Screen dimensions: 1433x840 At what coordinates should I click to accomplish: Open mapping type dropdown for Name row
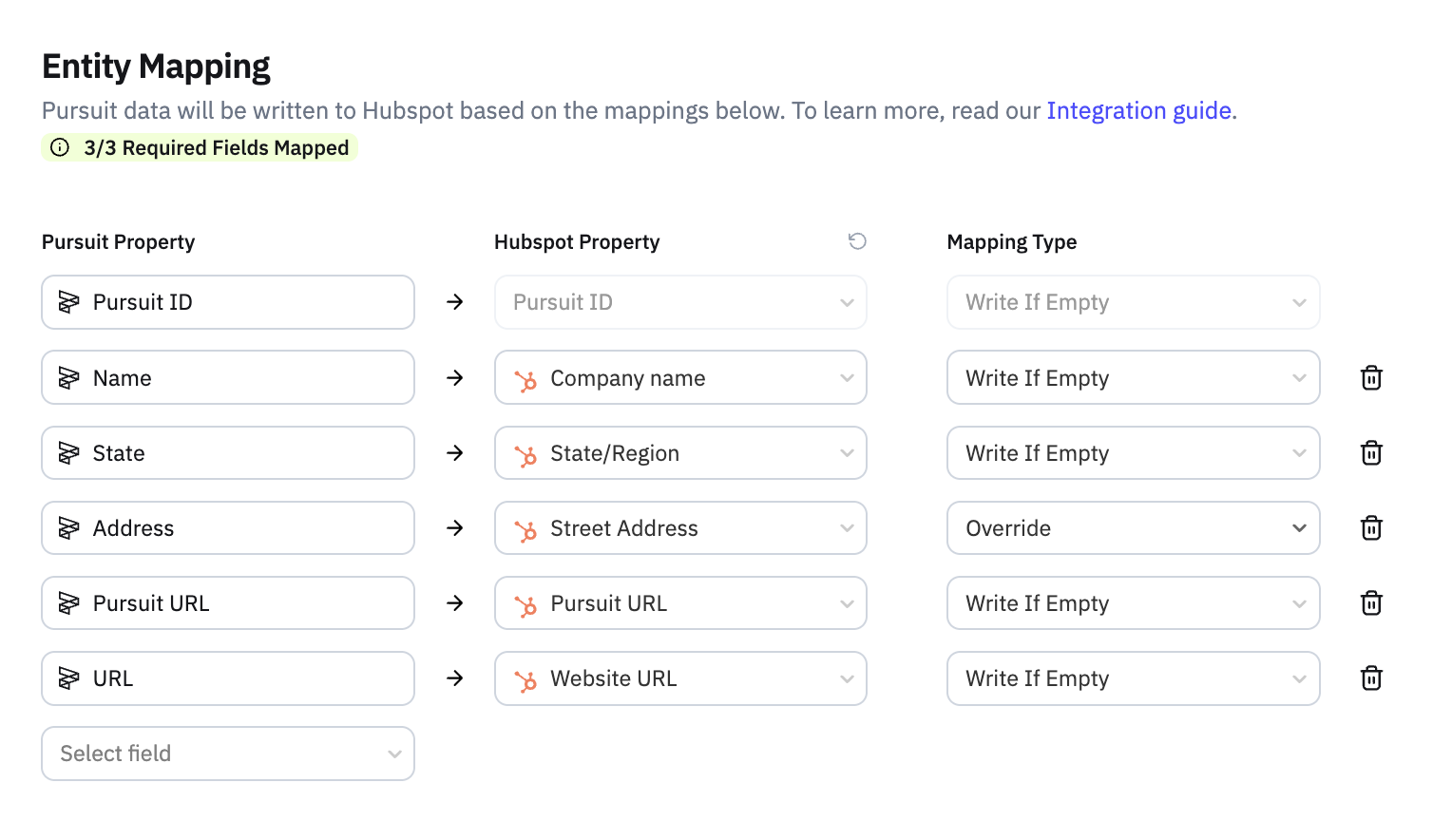(x=1133, y=377)
